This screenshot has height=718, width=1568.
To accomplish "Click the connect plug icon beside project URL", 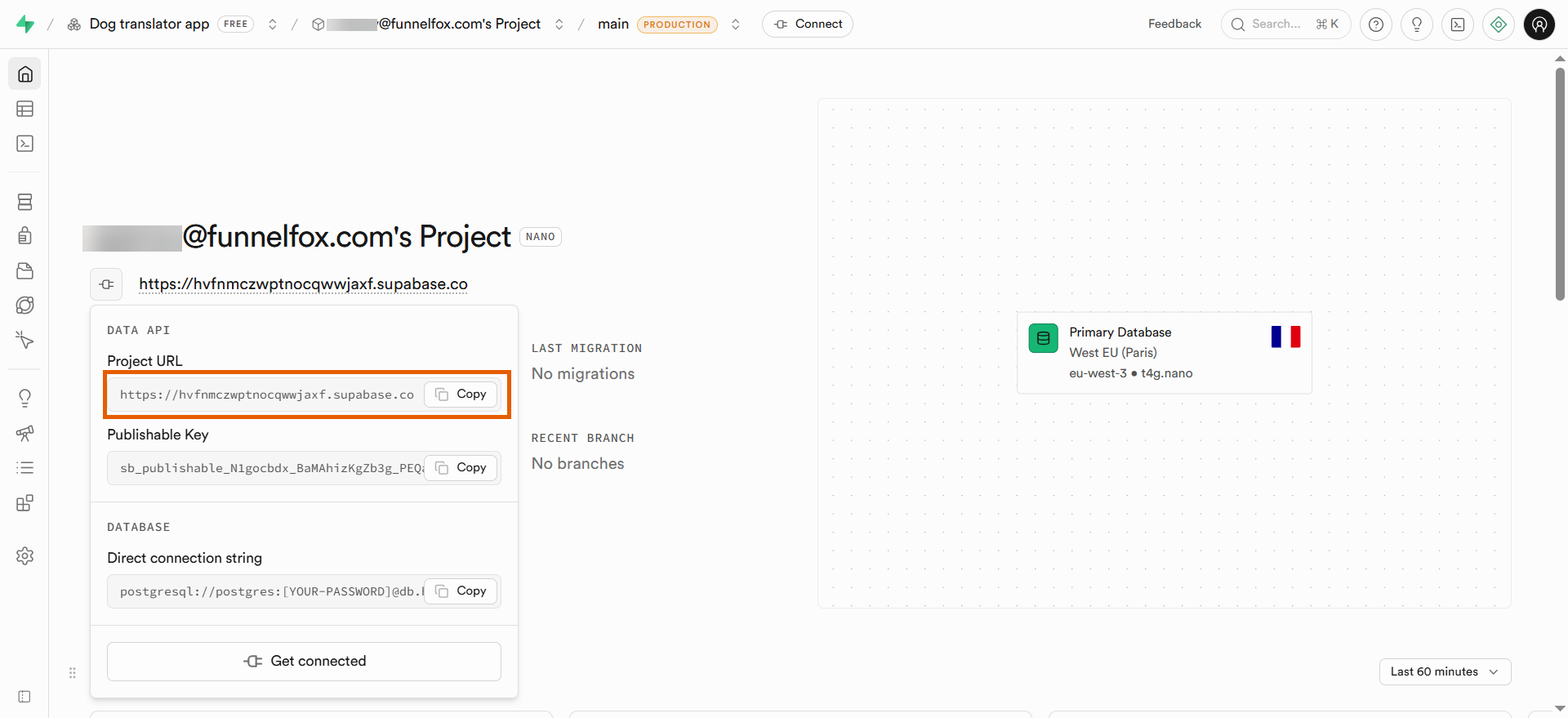I will [x=106, y=284].
